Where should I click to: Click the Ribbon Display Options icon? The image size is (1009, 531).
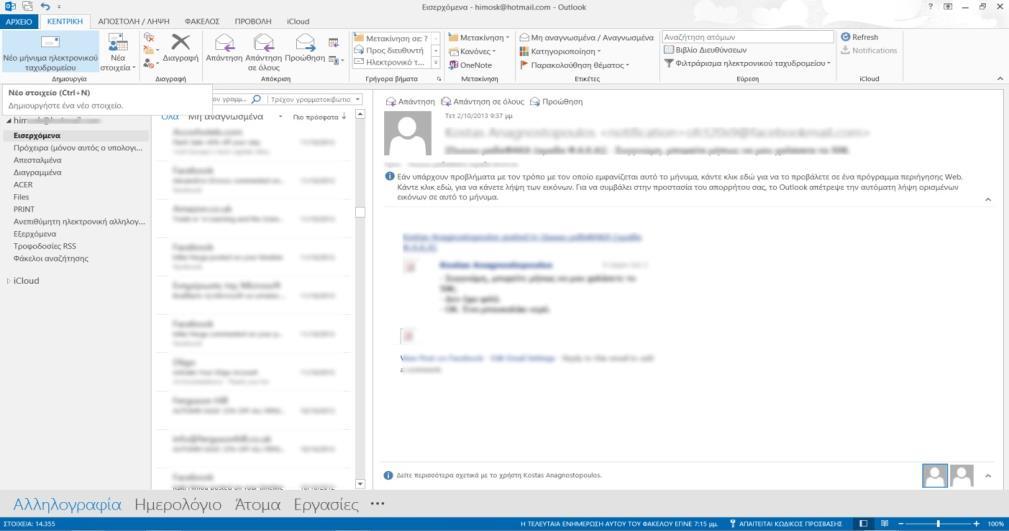click(948, 6)
